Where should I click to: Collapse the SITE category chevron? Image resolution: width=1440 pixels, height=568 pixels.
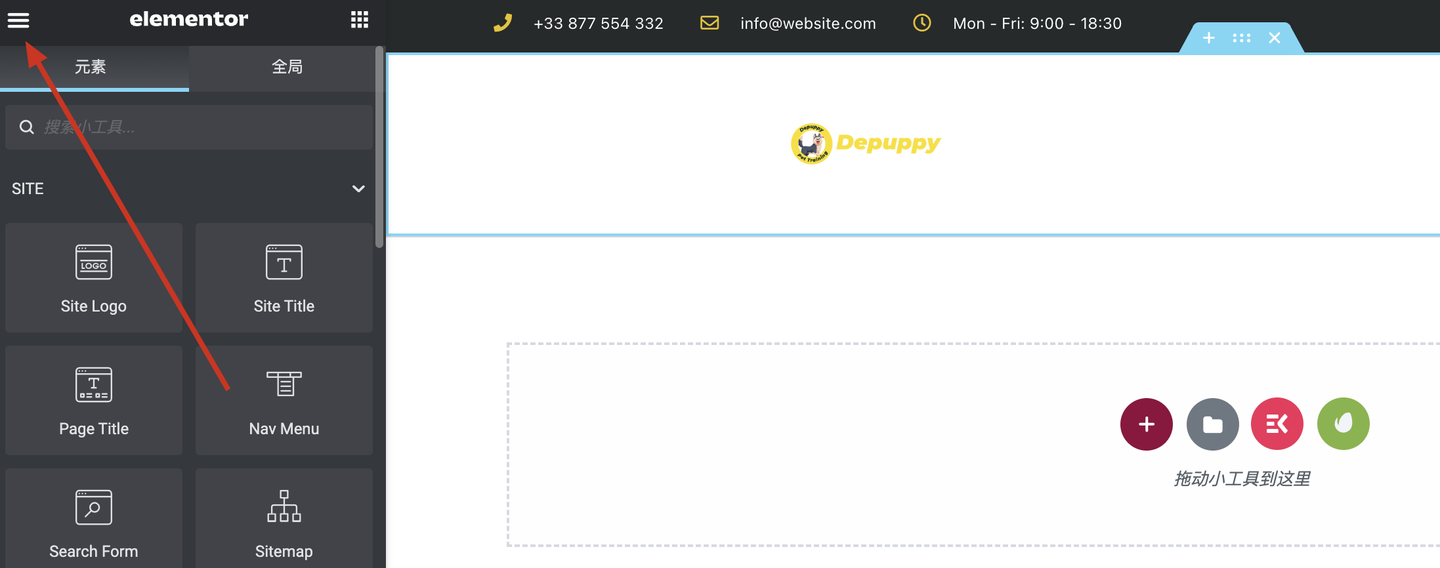(x=358, y=189)
